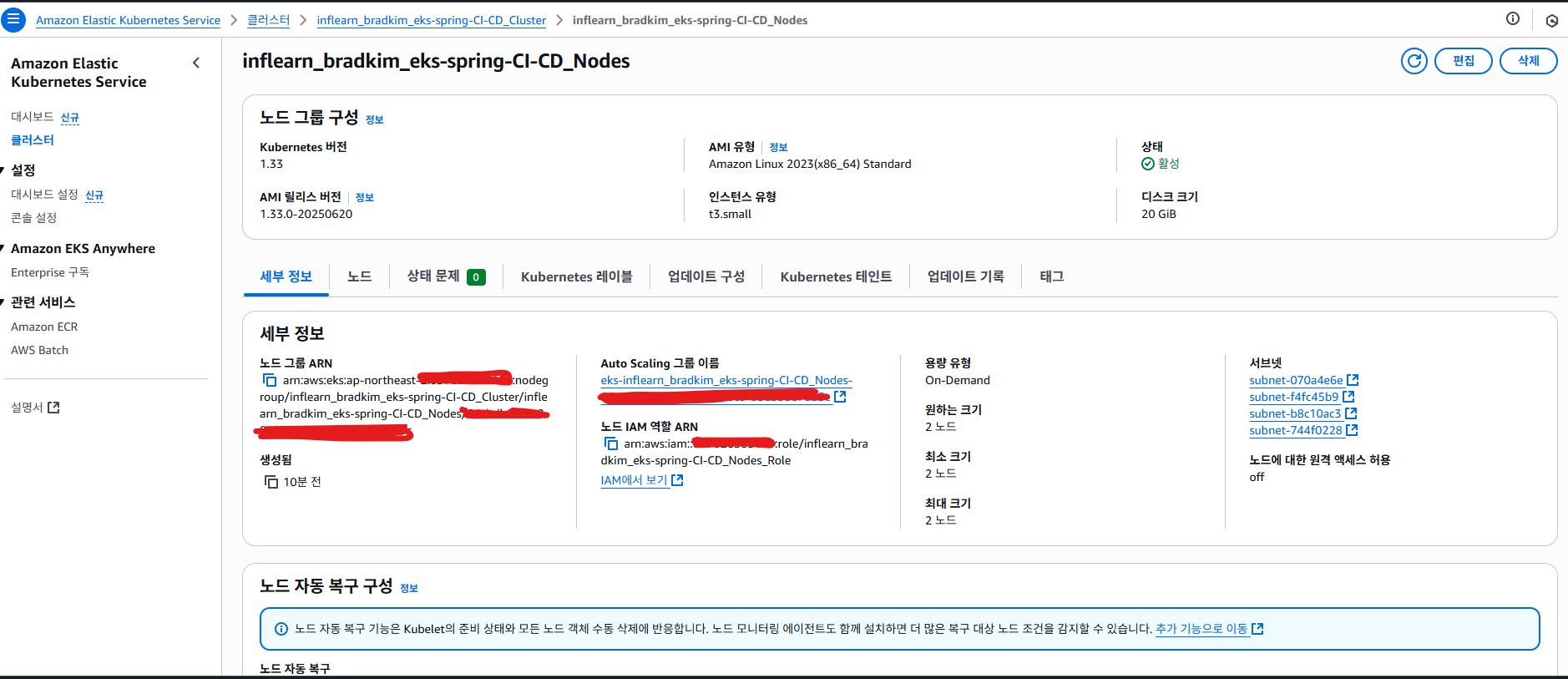Collapse the EKS sidebar with the arrow

pos(196,63)
